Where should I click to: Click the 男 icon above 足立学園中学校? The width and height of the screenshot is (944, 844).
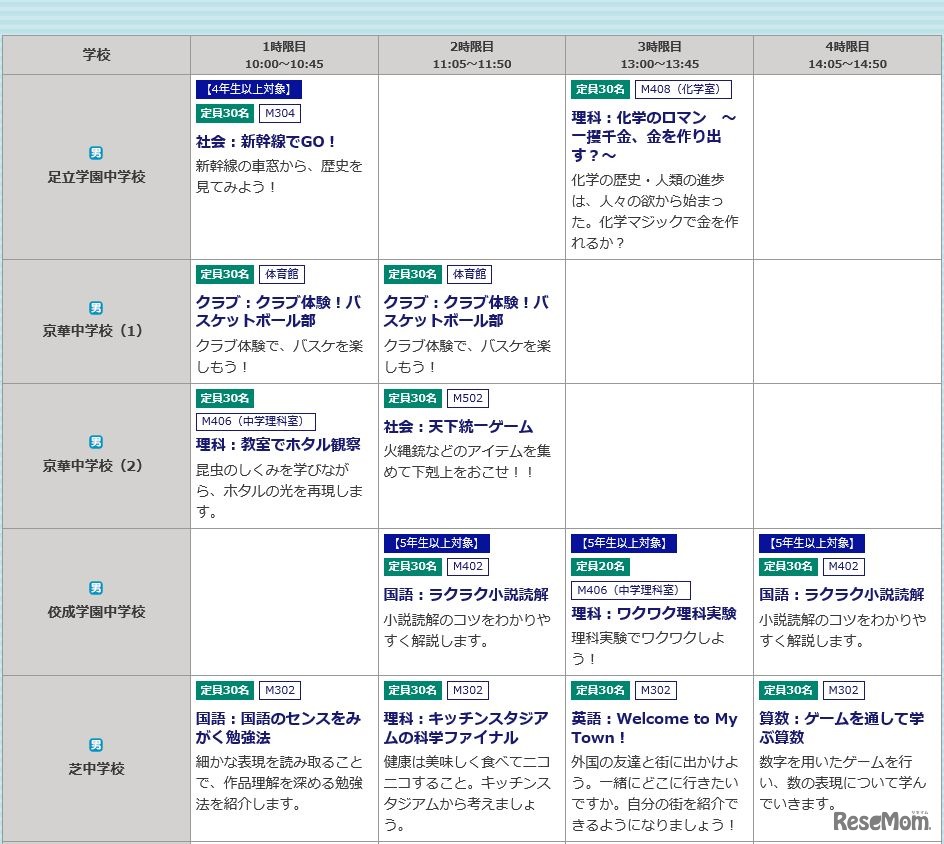[96, 153]
